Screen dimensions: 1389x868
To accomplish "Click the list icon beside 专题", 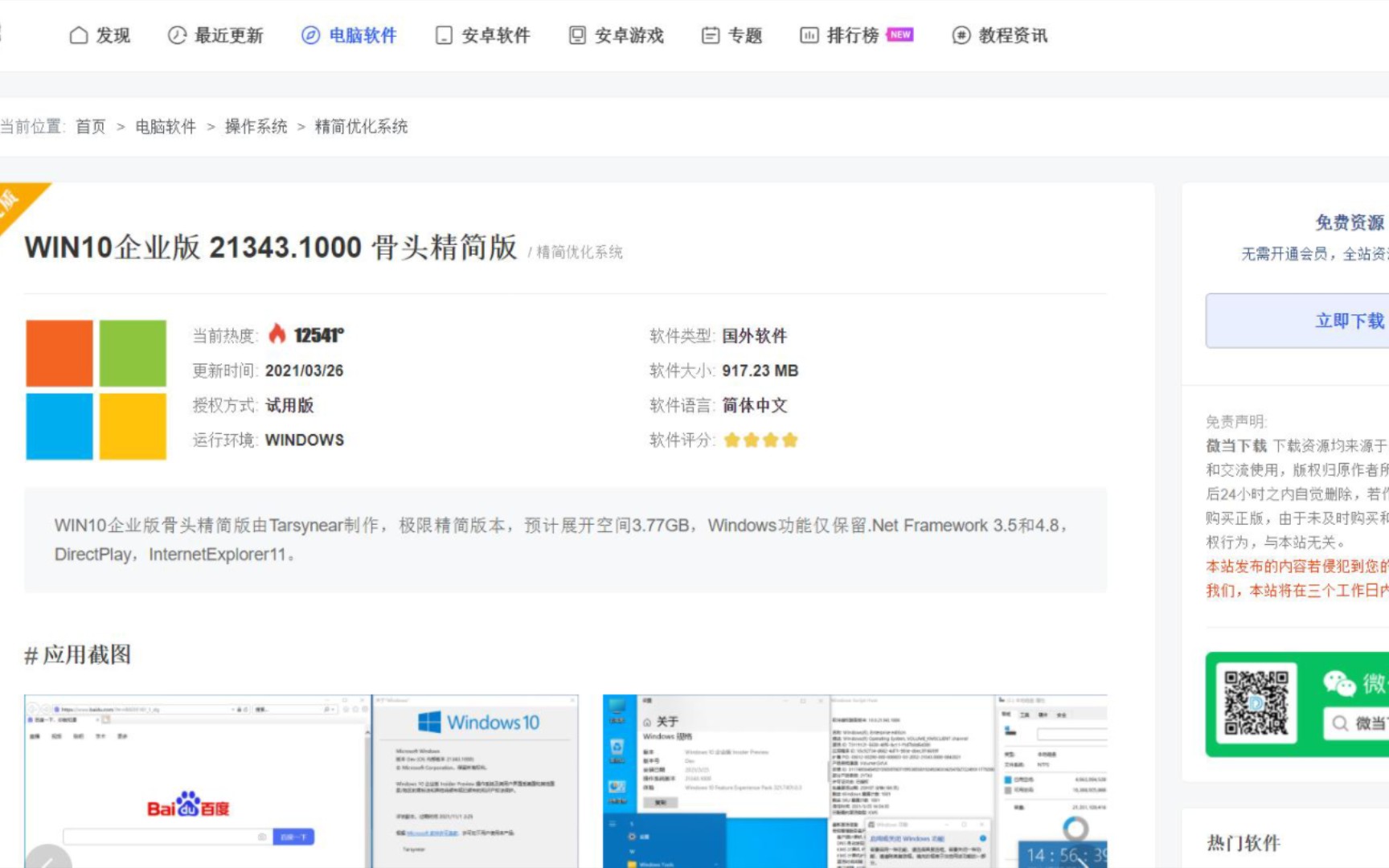I will 711,35.
